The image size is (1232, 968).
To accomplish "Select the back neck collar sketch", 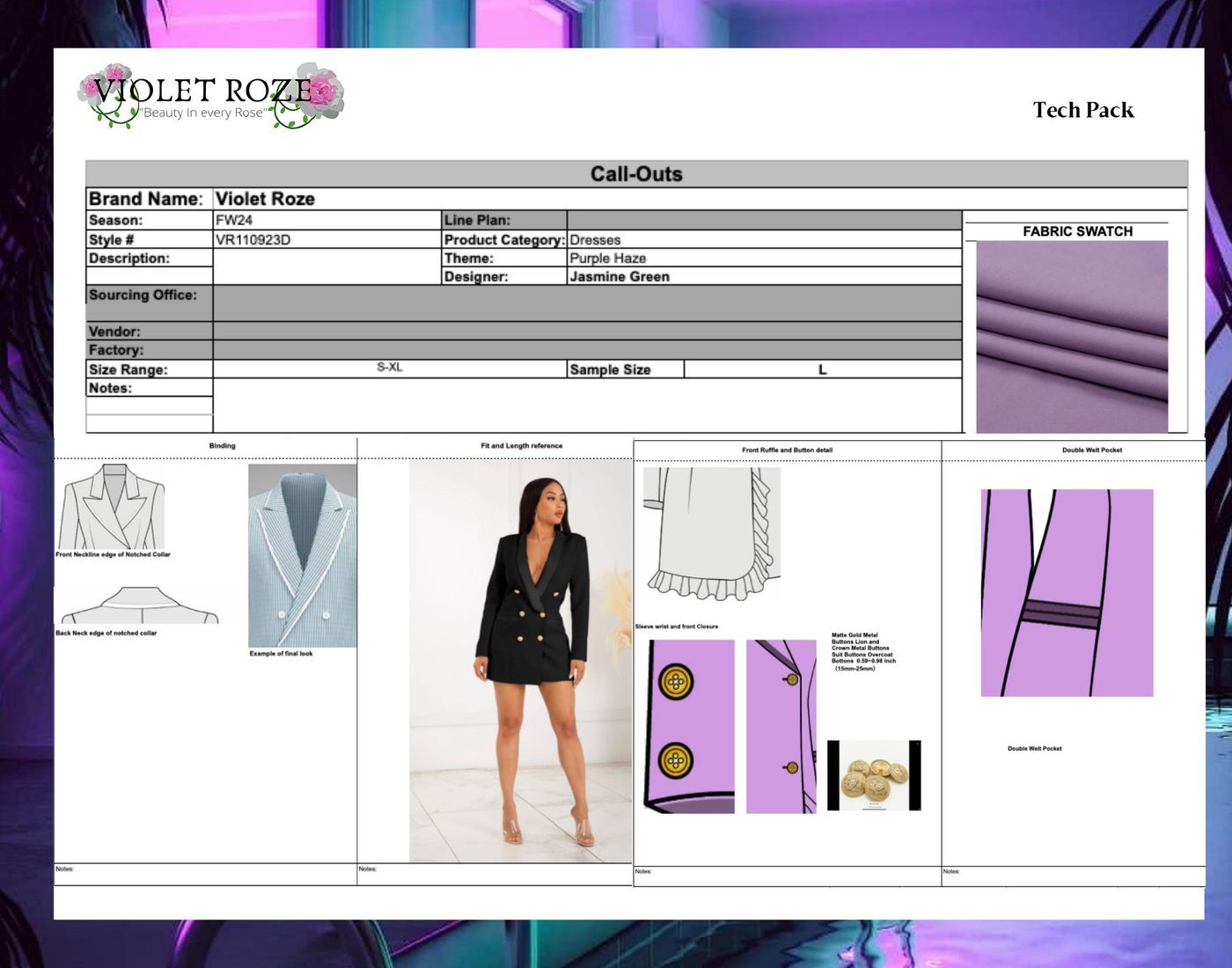I will point(139,605).
